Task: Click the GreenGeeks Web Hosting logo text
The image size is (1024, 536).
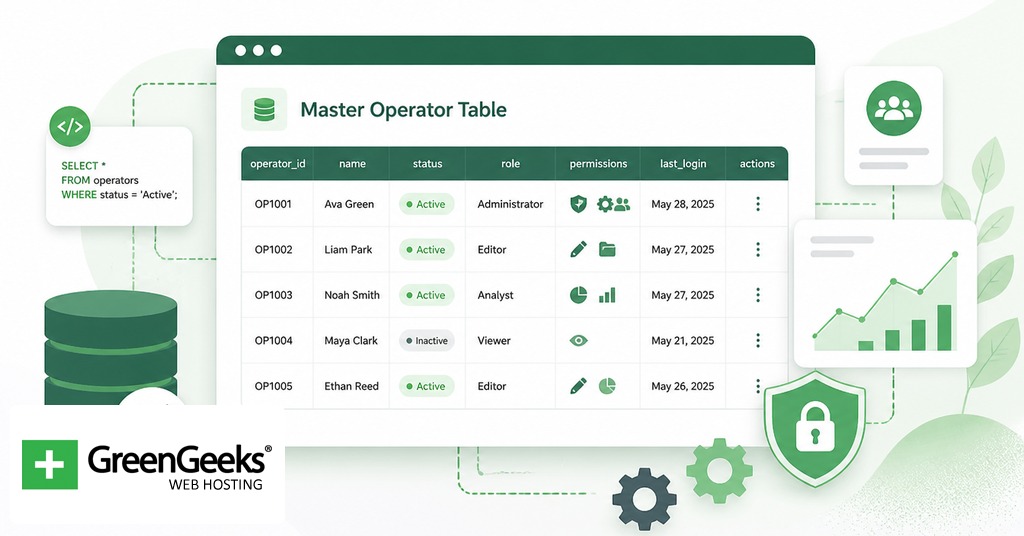Action: [180, 467]
